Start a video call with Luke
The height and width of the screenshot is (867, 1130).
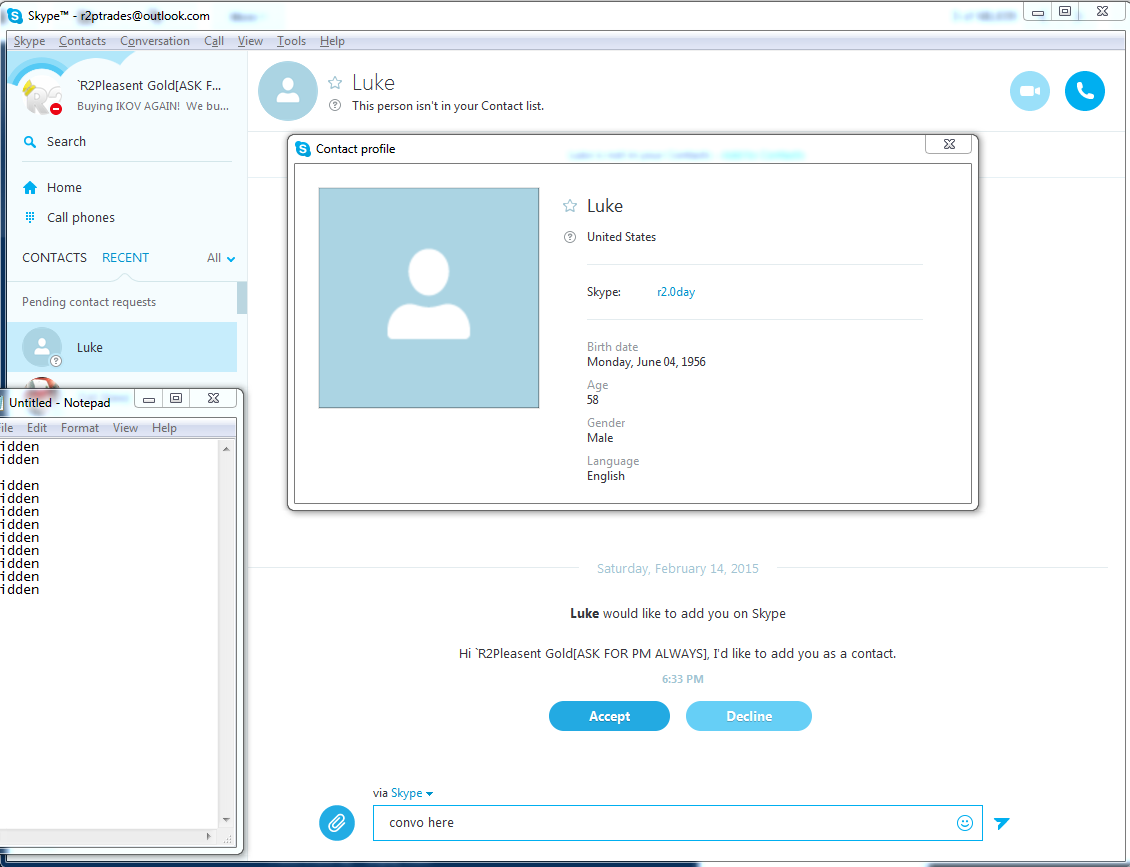click(x=1030, y=91)
